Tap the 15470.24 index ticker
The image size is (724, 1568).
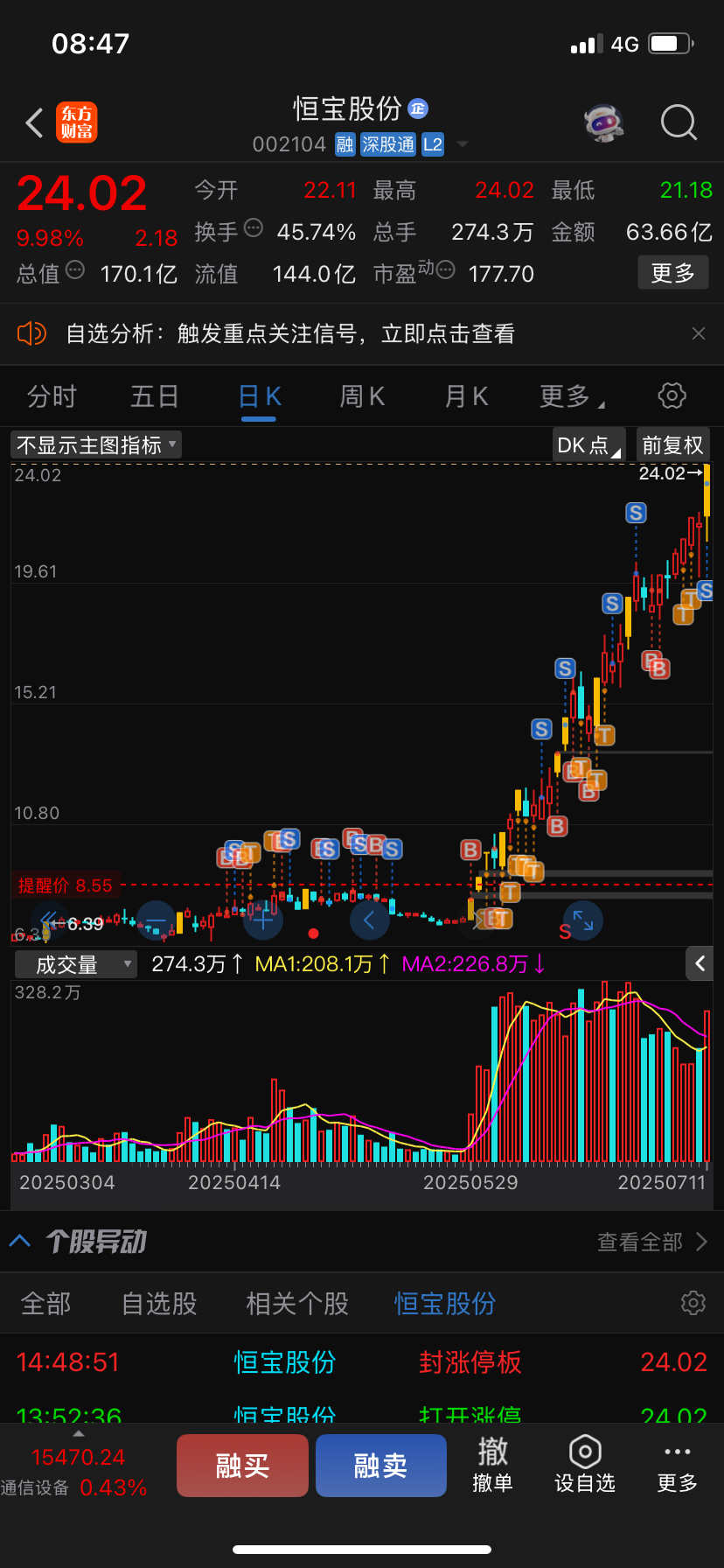tap(78, 1458)
